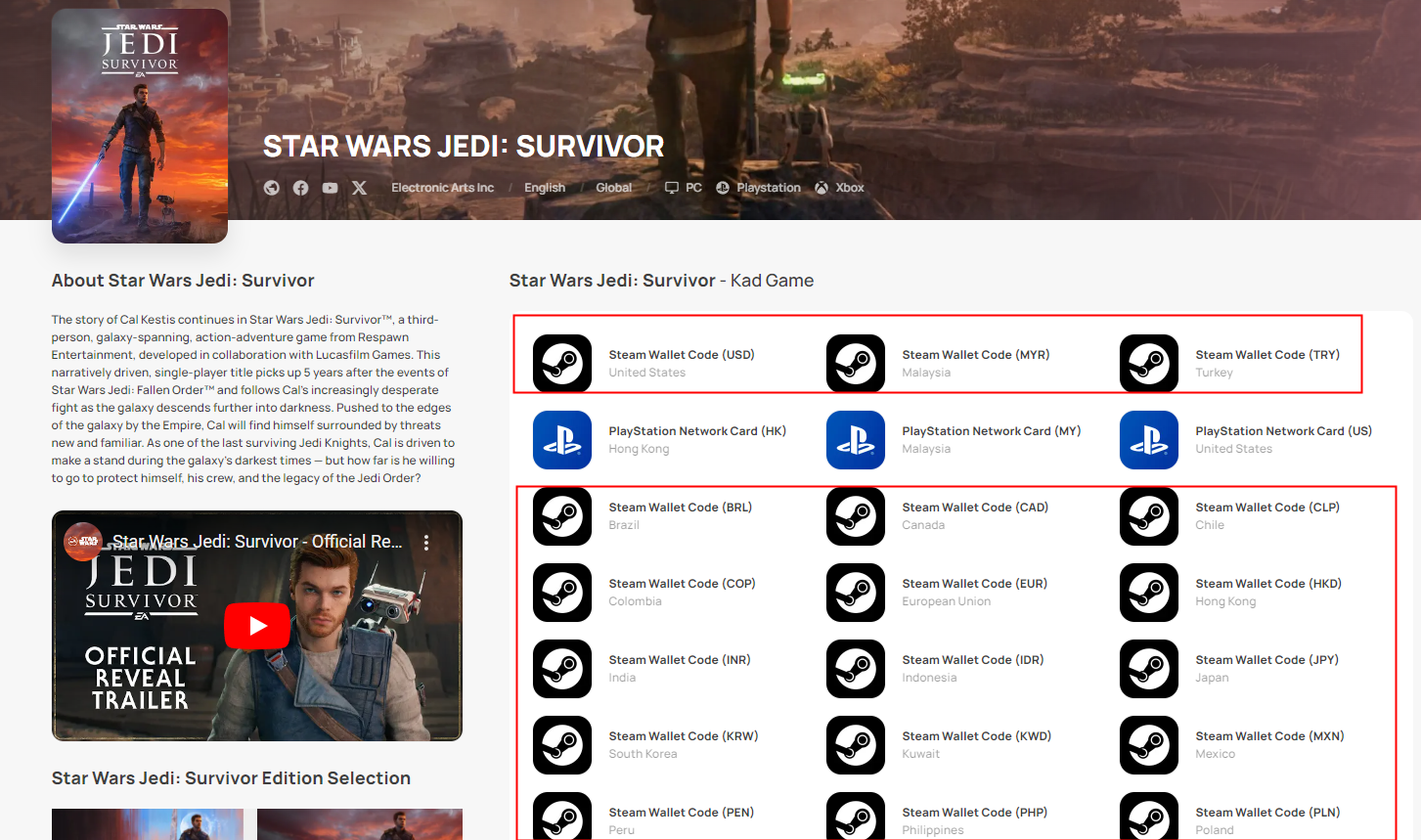Click the Global region label
Image resolution: width=1421 pixels, height=840 pixels.
click(614, 188)
